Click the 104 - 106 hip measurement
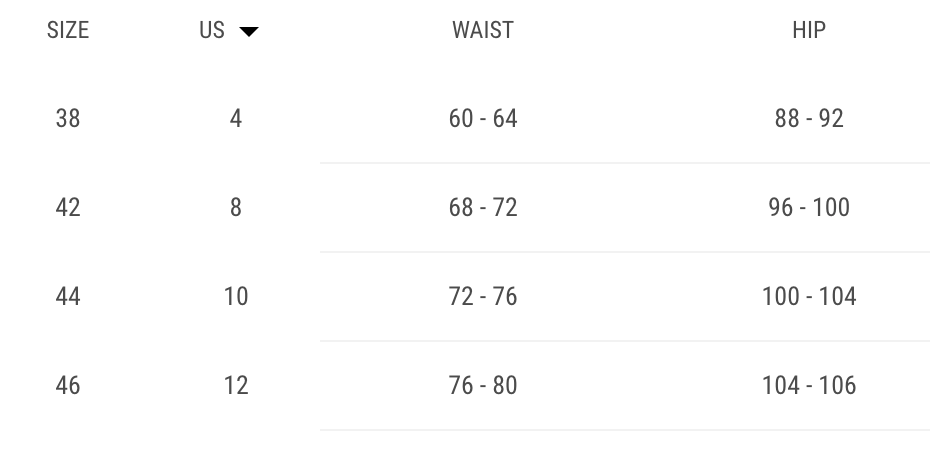This screenshot has height=464, width=930. pos(809,385)
